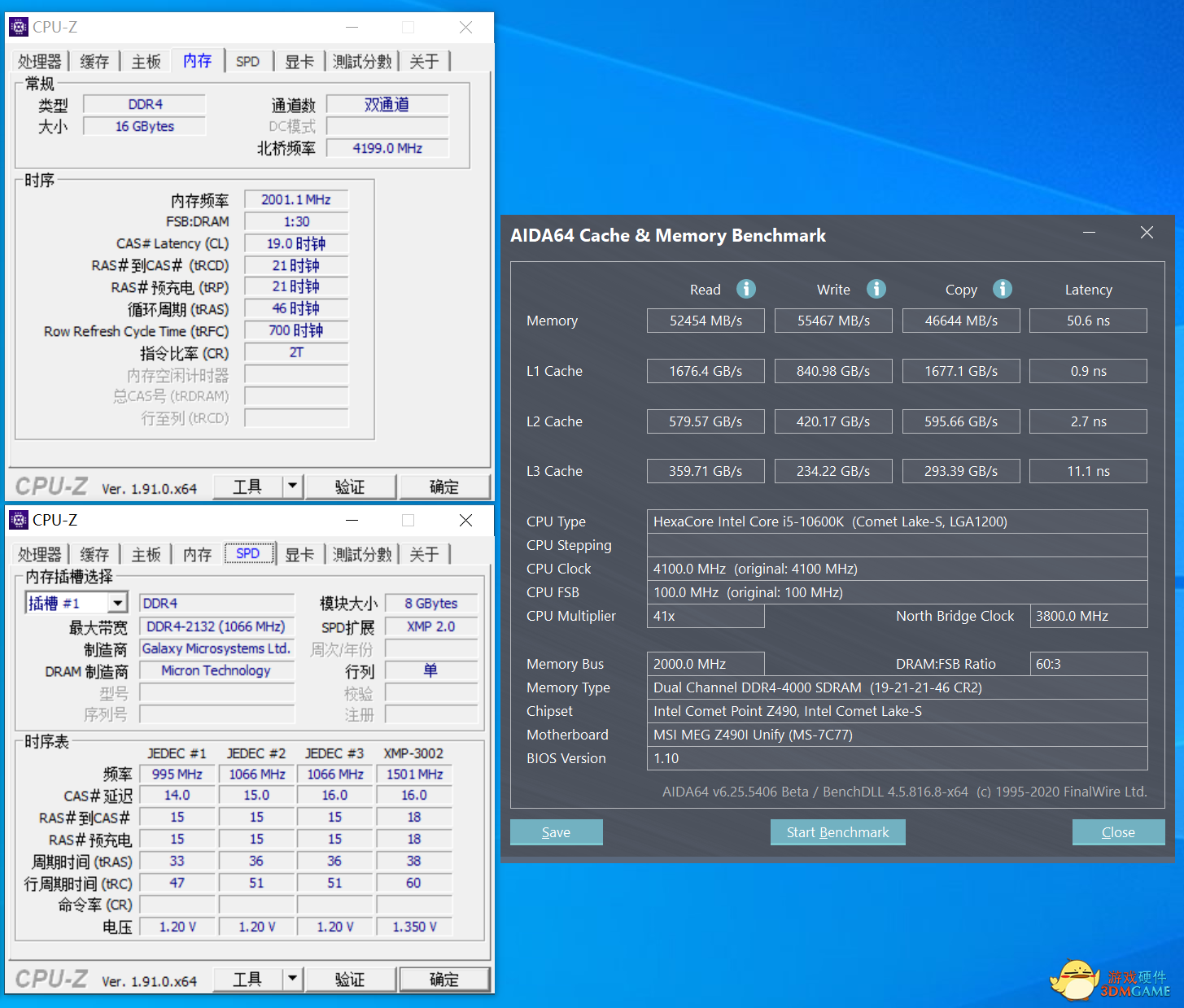Click the CPU-Z app icon in top window title

[18, 27]
